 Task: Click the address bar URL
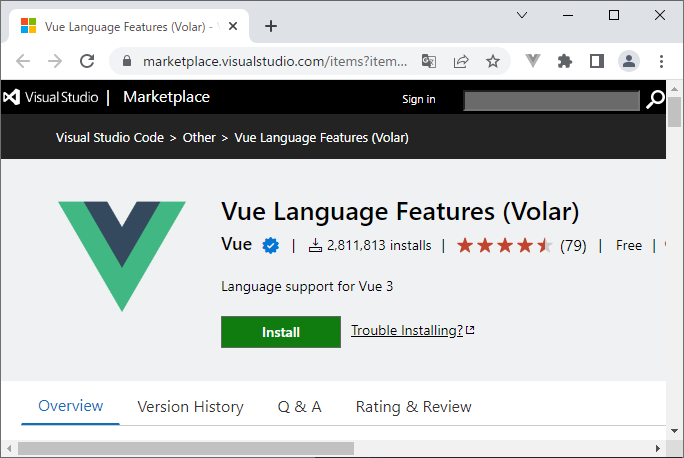(275, 62)
